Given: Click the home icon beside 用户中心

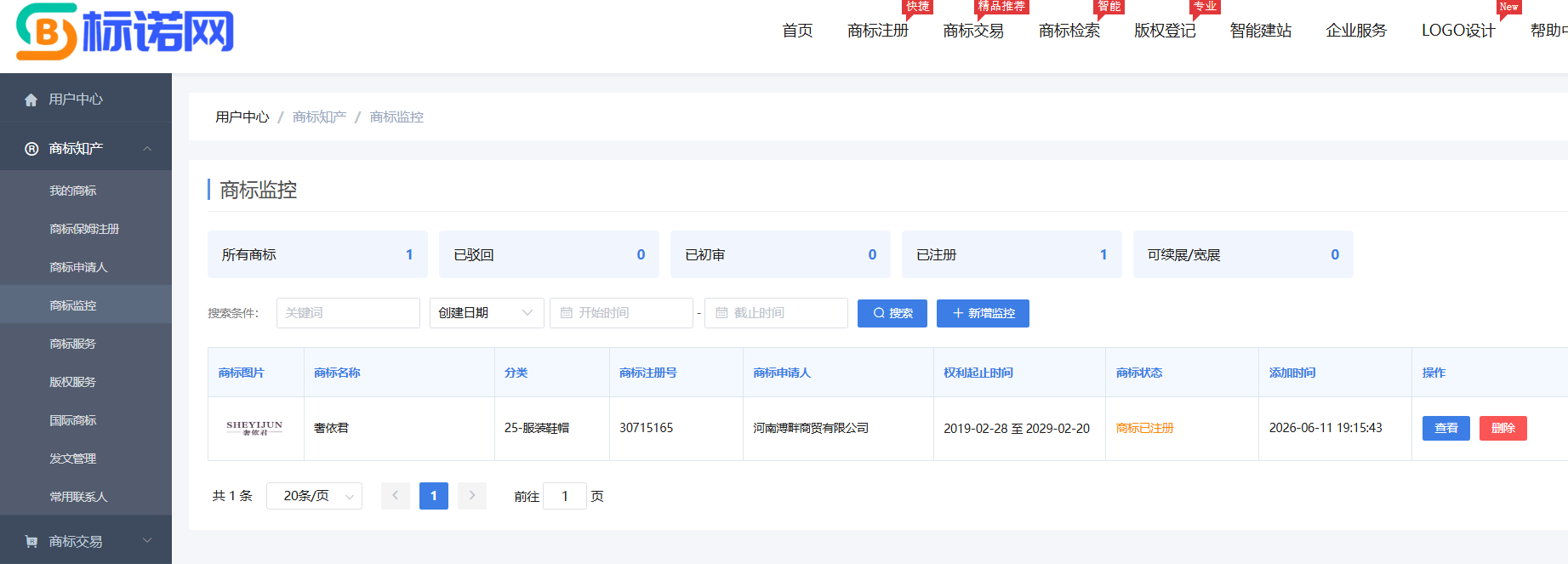Looking at the screenshot, I should coord(31,100).
